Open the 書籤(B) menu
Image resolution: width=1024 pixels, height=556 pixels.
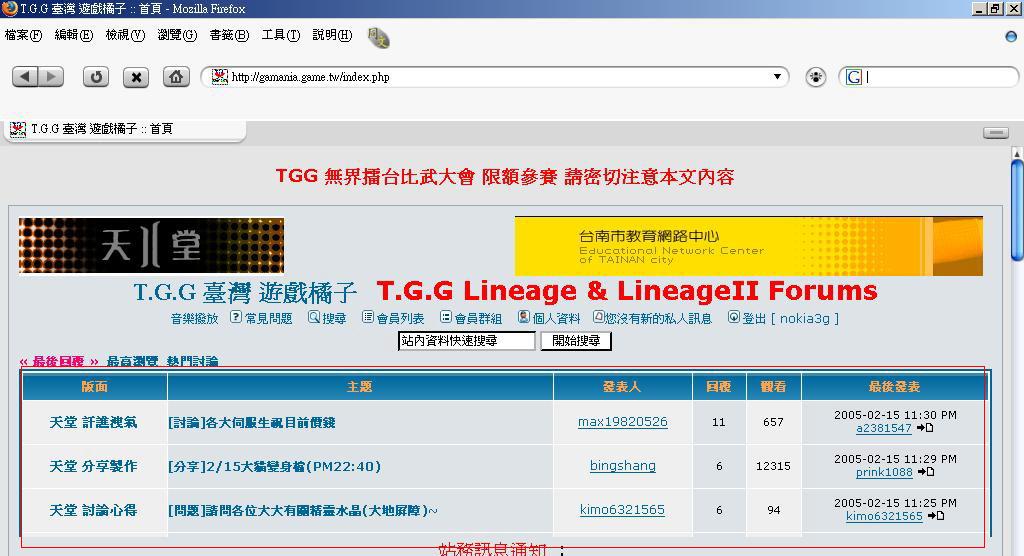click(x=229, y=35)
